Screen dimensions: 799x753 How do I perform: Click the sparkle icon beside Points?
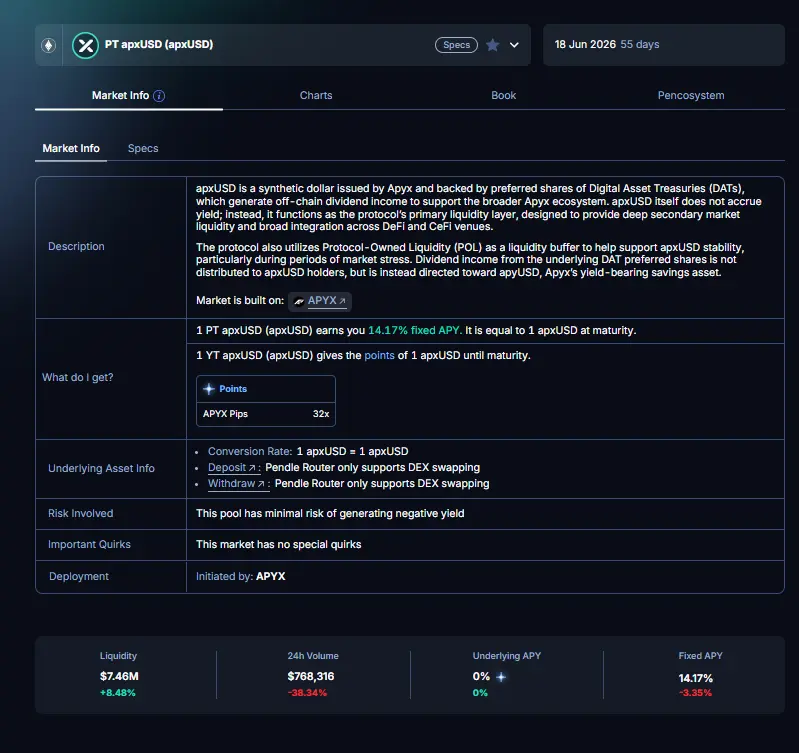point(209,388)
